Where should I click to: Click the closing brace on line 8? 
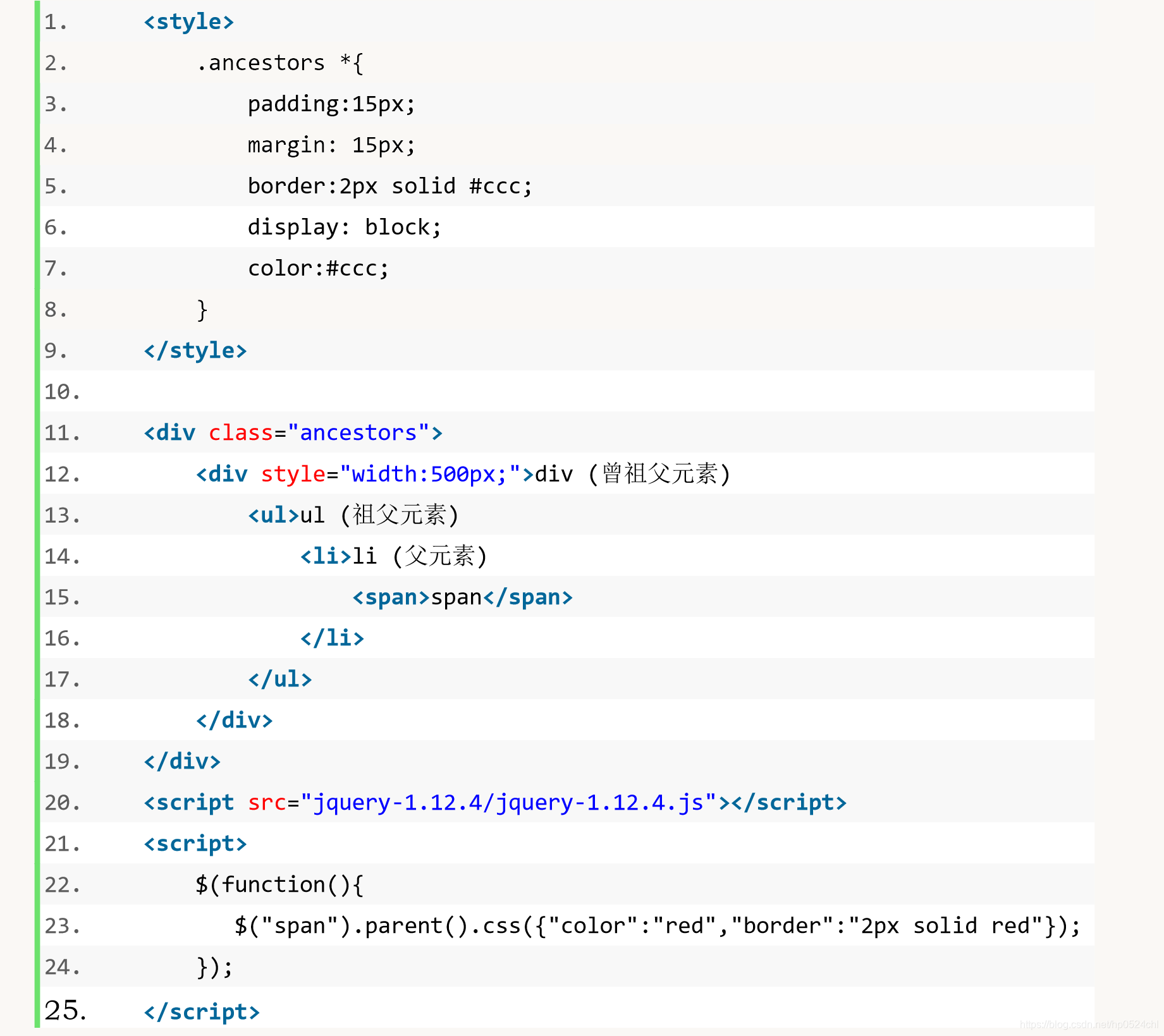[x=202, y=310]
